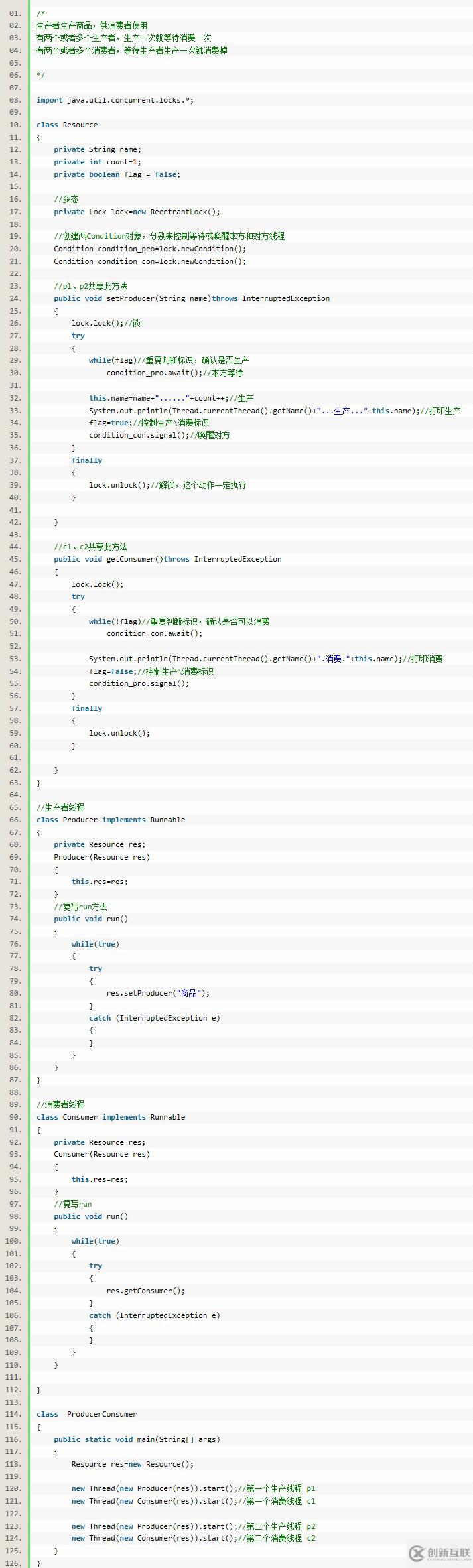Select 'private boolean flag = false;' line
Image resolution: width=473 pixels, height=1568 pixels.
click(x=117, y=174)
